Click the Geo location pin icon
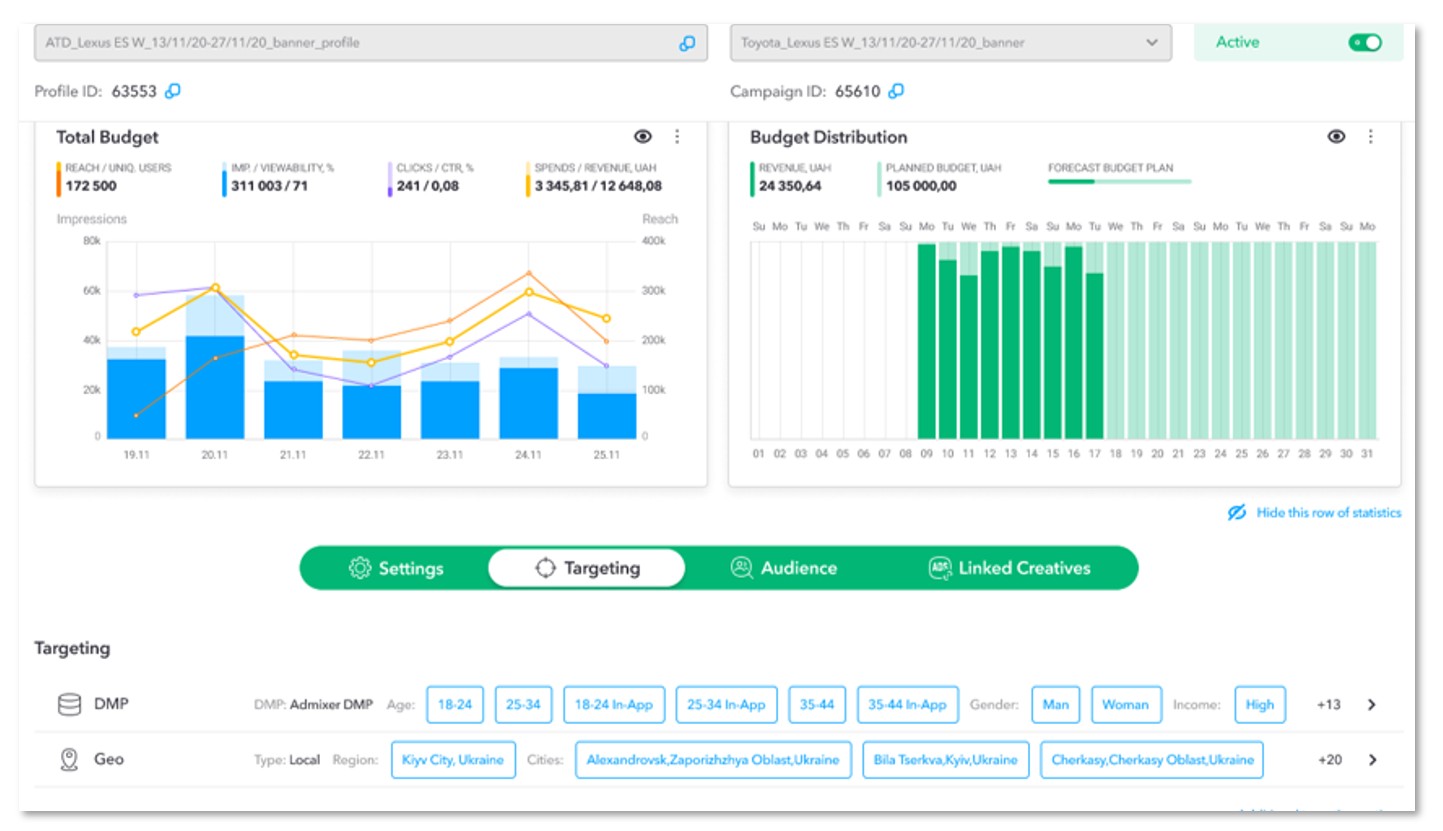This screenshot has height=831, width=1443. click(69, 760)
